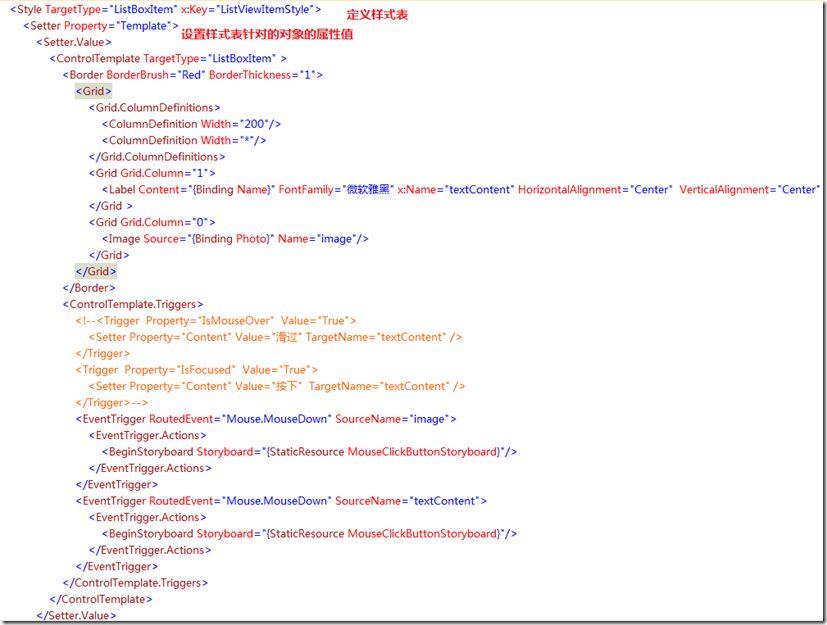The width and height of the screenshot is (827, 625).
Task: Click the closing </Trigger>--> comment line
Action: pos(112,402)
